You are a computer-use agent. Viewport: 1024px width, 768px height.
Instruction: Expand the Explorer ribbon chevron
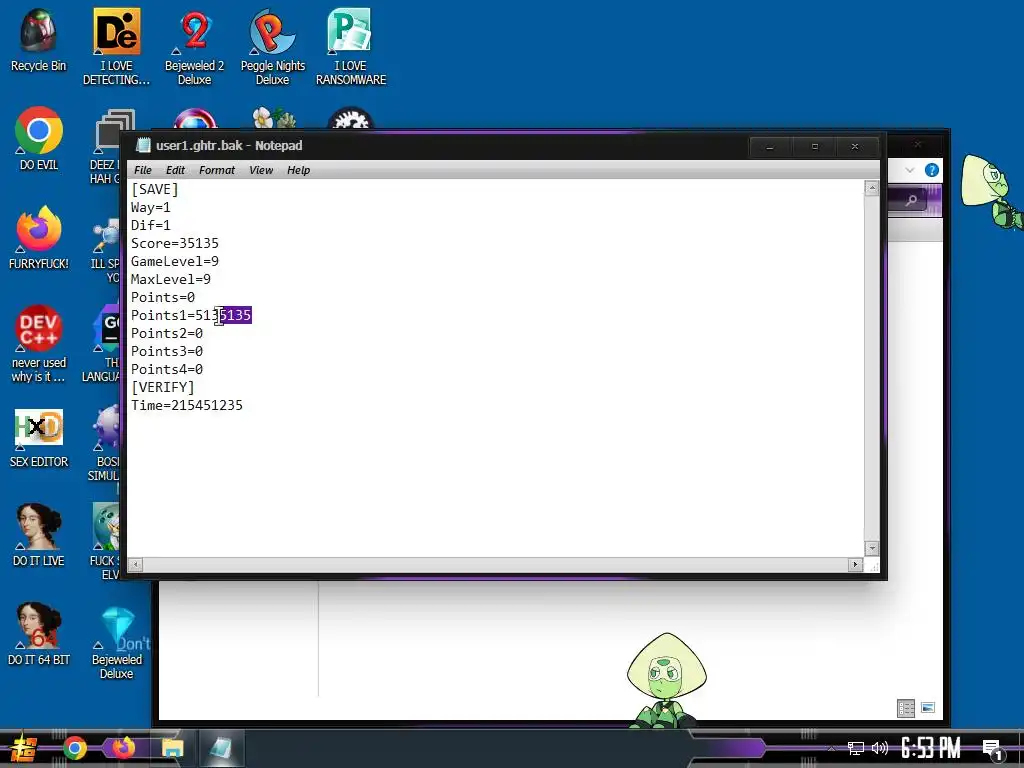click(910, 170)
